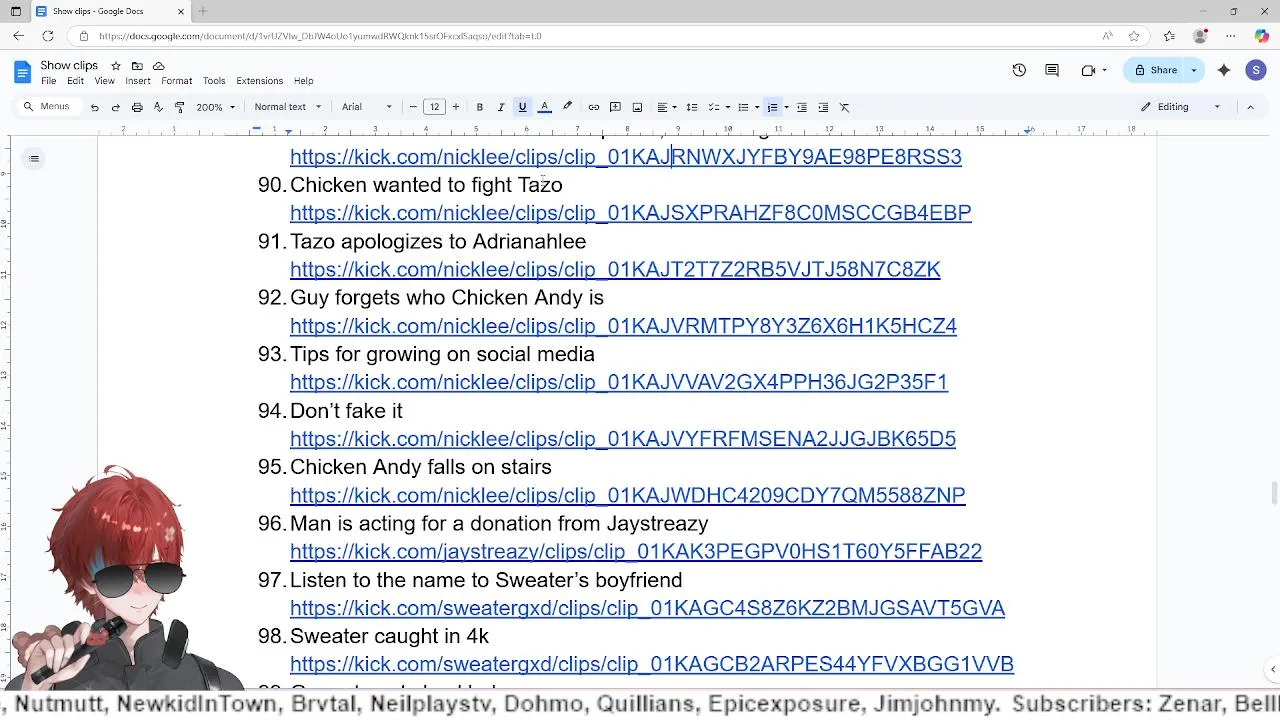
Task: Open the text color picker
Action: point(544,107)
